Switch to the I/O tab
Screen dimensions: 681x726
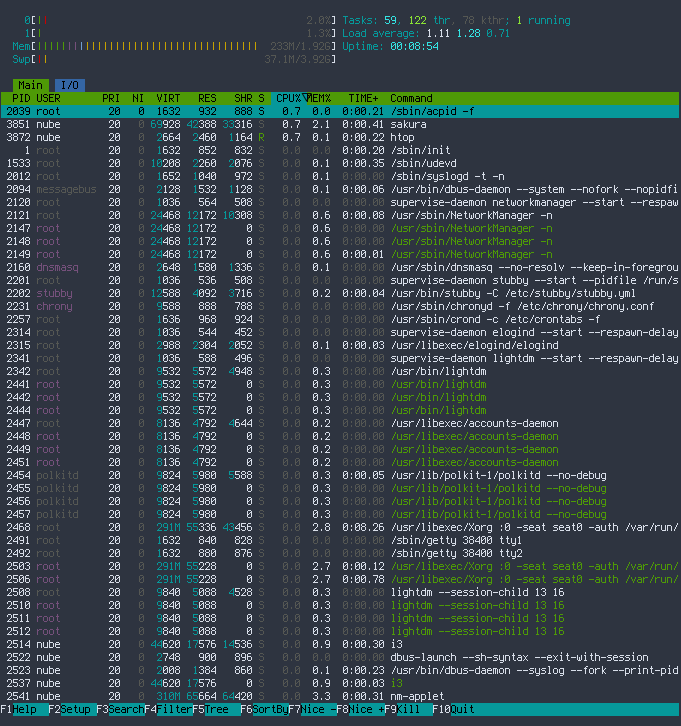70,85
